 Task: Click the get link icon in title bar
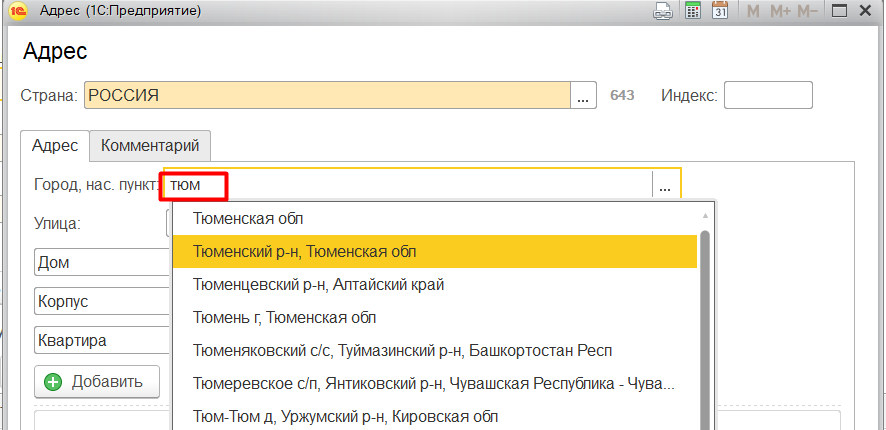[662, 12]
